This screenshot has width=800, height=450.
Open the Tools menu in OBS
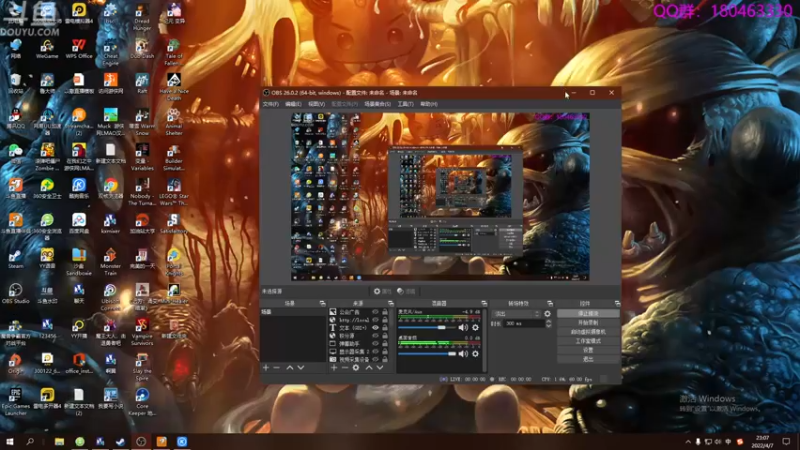pos(406,104)
